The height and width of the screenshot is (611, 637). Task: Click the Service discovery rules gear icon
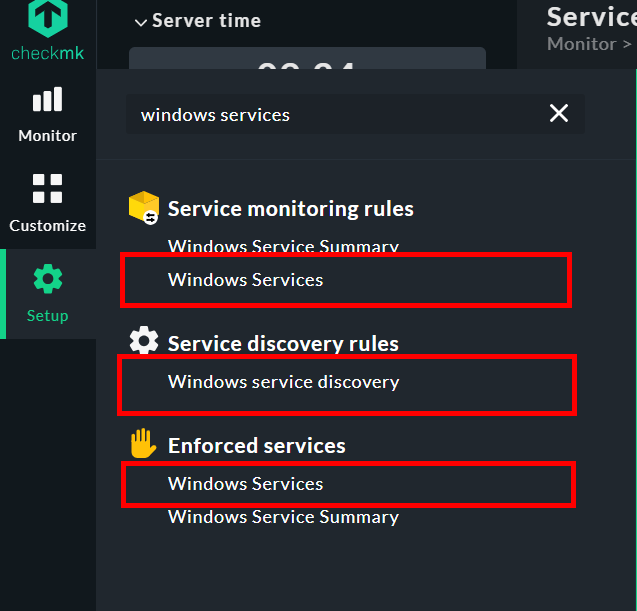[144, 343]
